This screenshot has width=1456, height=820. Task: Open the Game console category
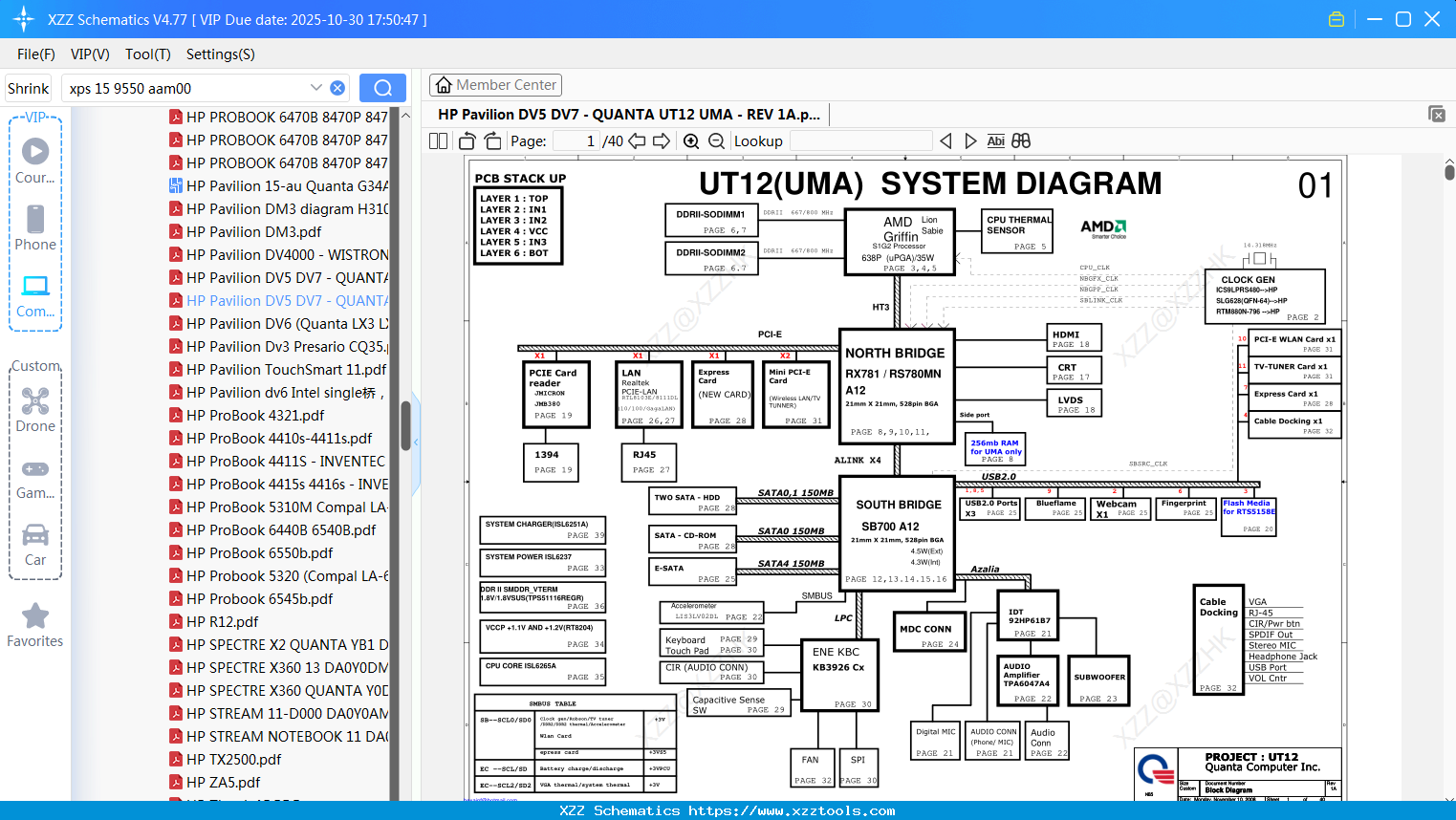(35, 478)
